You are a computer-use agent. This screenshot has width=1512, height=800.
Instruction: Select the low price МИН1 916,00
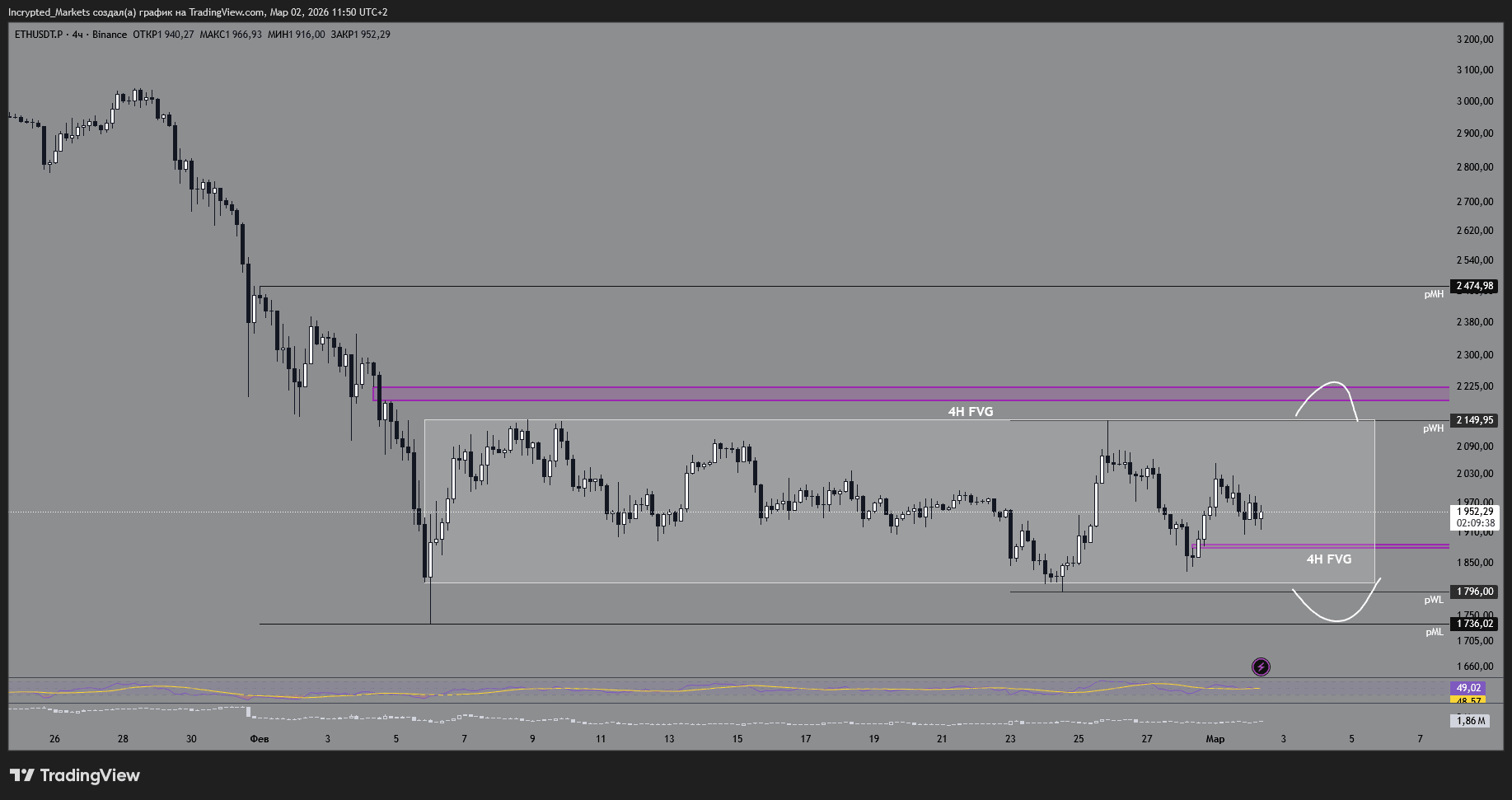coord(296,35)
